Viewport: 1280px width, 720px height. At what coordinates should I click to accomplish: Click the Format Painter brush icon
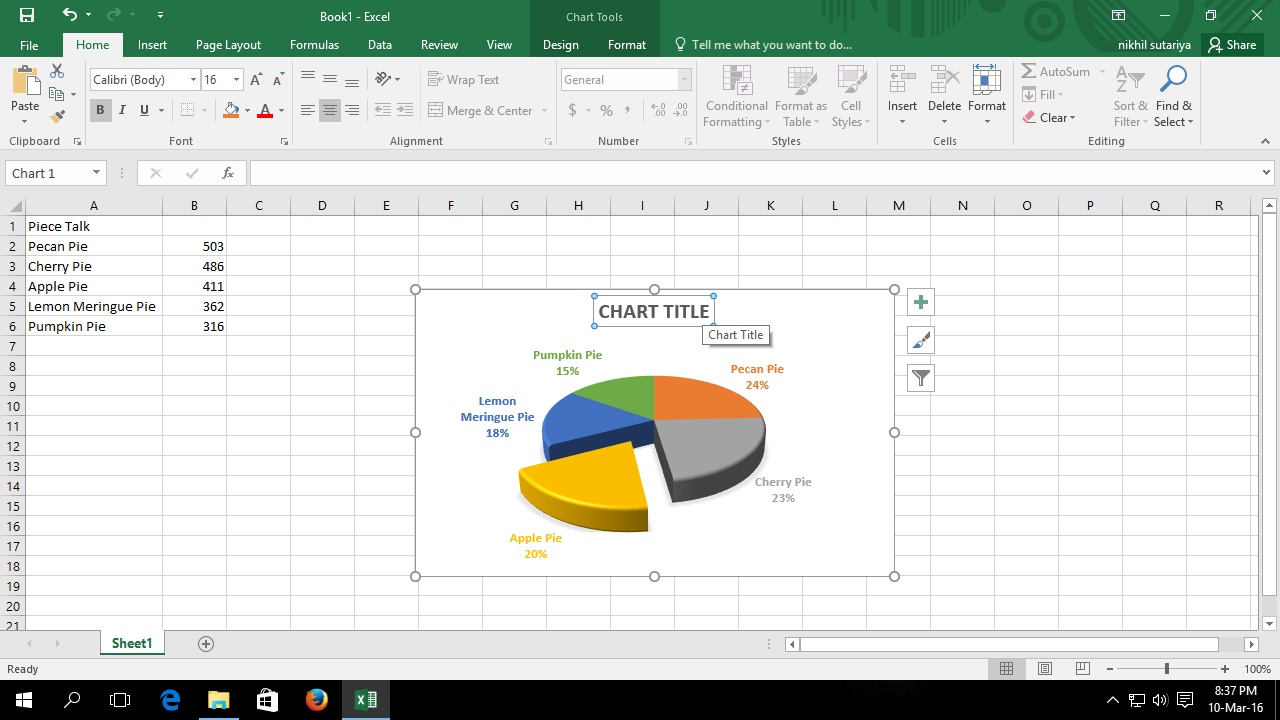pos(57,116)
